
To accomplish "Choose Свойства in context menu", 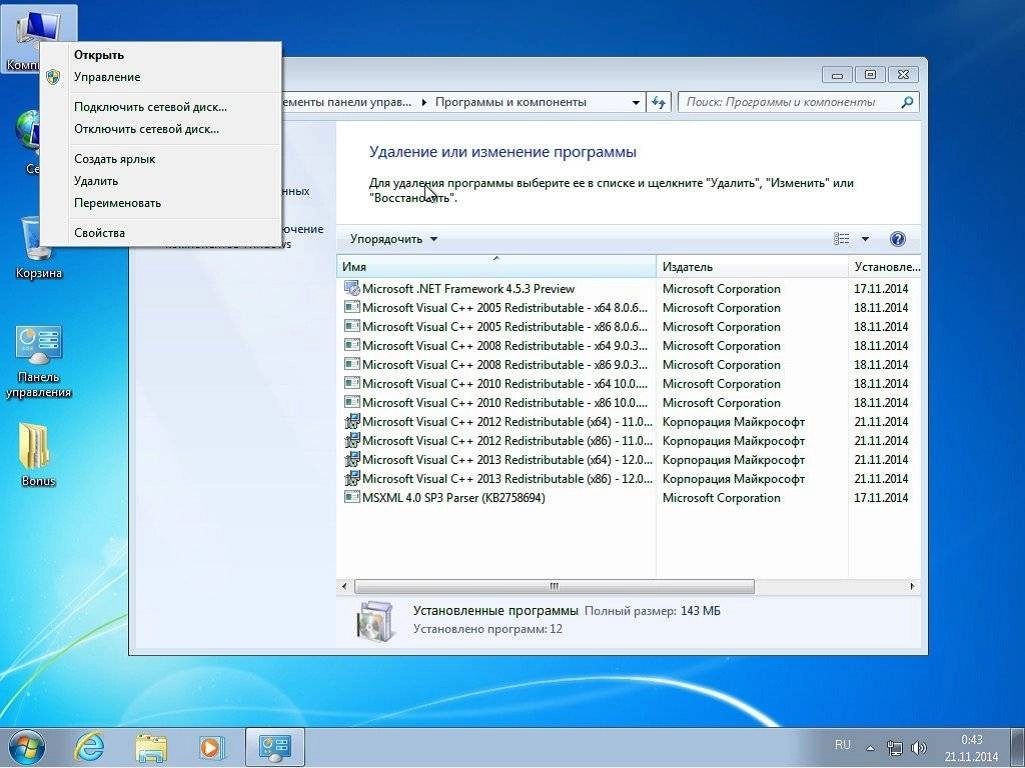I will click(x=161, y=233).
